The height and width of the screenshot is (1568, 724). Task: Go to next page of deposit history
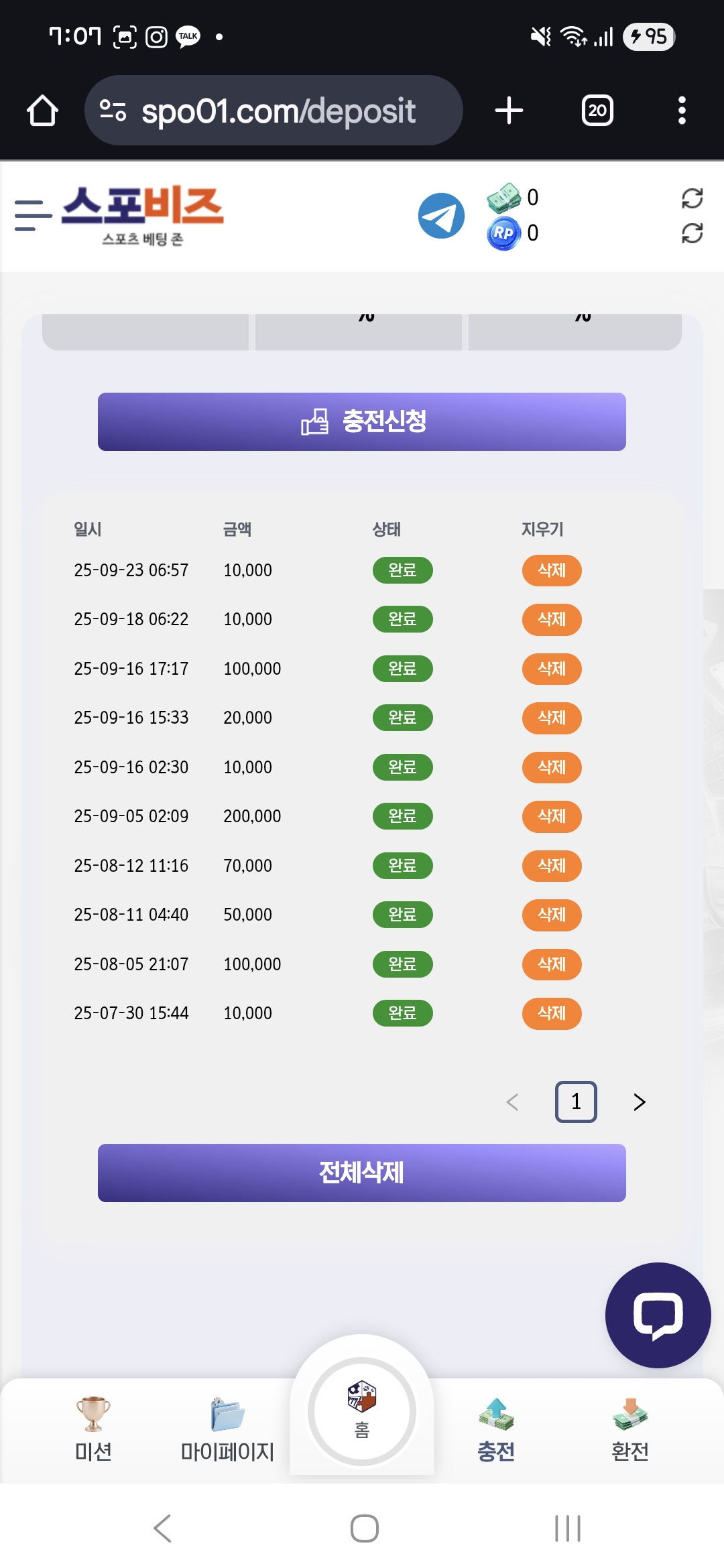(x=639, y=1102)
